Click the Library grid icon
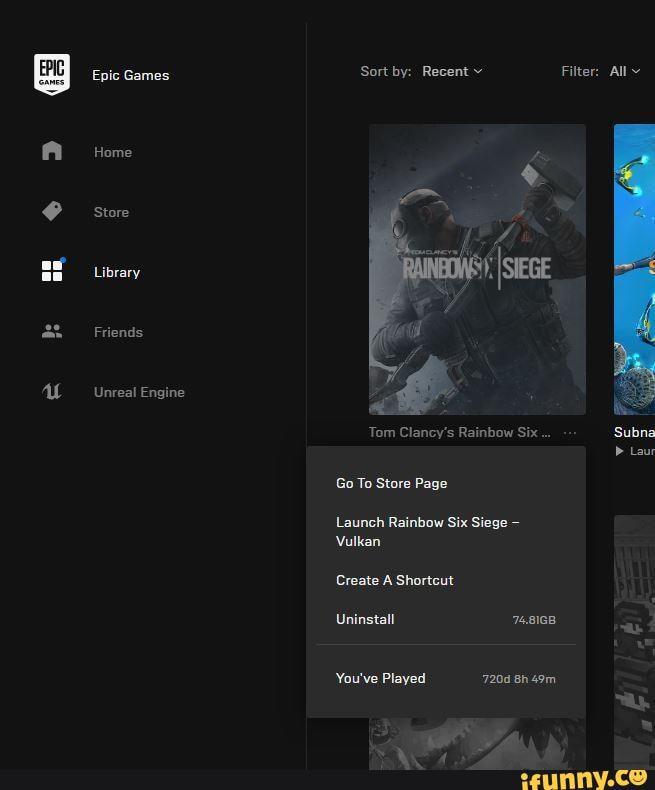 point(52,271)
